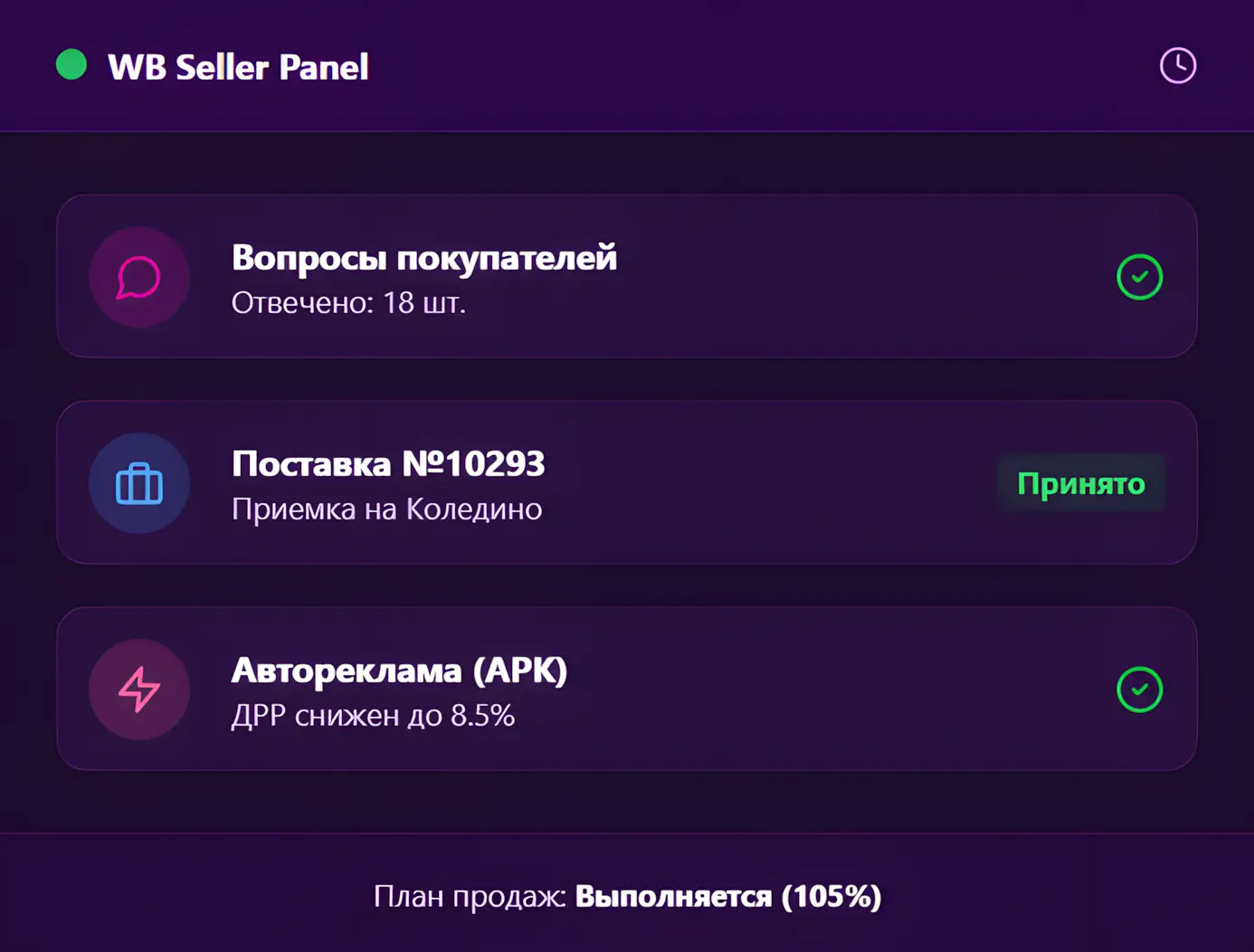Click the Принято status badge
The height and width of the screenshot is (952, 1254).
pyautogui.click(x=1080, y=483)
